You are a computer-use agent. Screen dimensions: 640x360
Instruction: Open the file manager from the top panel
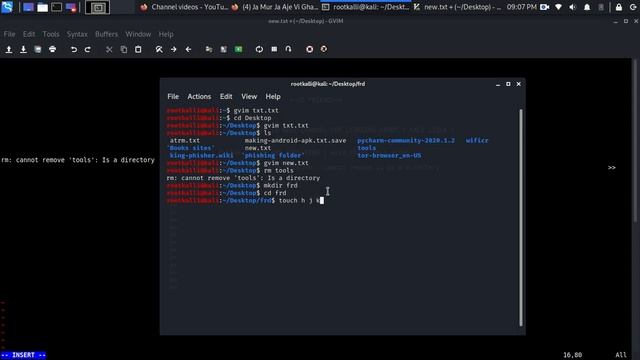(x=42, y=7)
